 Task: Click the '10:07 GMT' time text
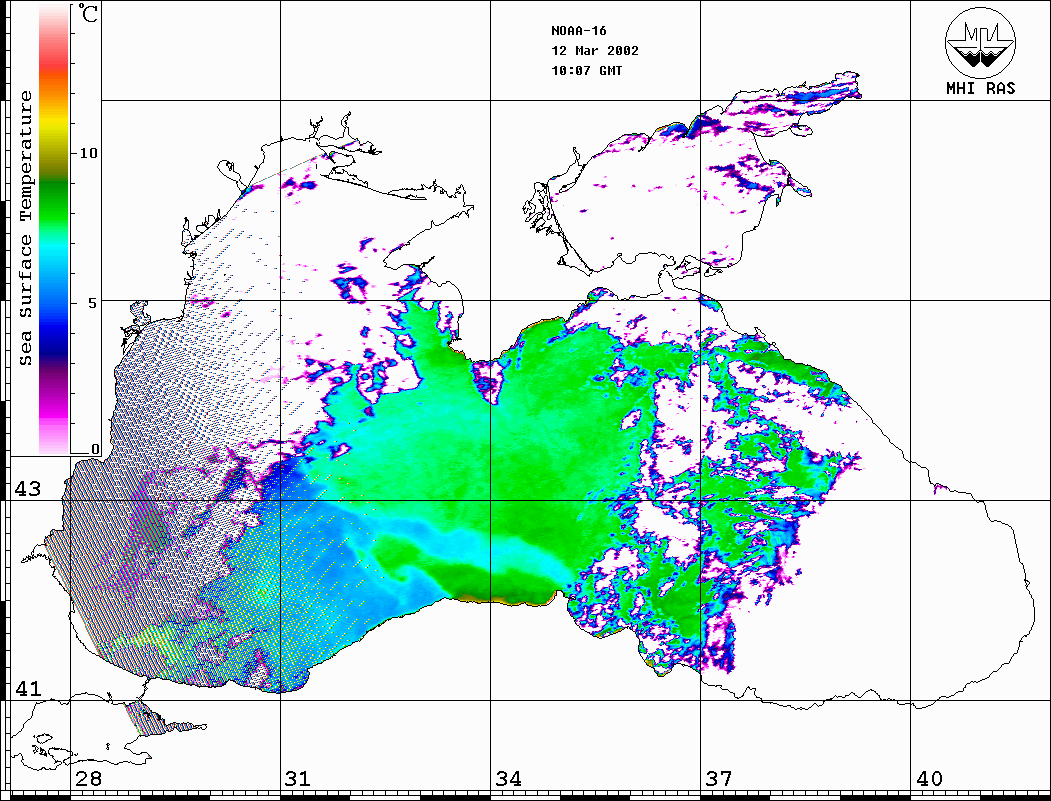pyautogui.click(x=586, y=70)
